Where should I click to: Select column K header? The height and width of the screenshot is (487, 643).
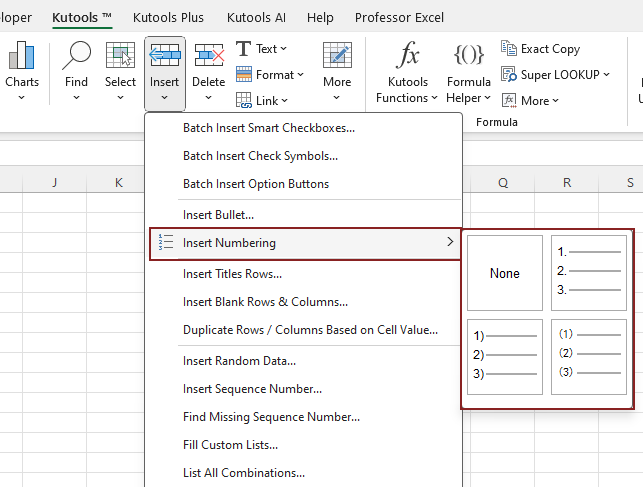118,182
